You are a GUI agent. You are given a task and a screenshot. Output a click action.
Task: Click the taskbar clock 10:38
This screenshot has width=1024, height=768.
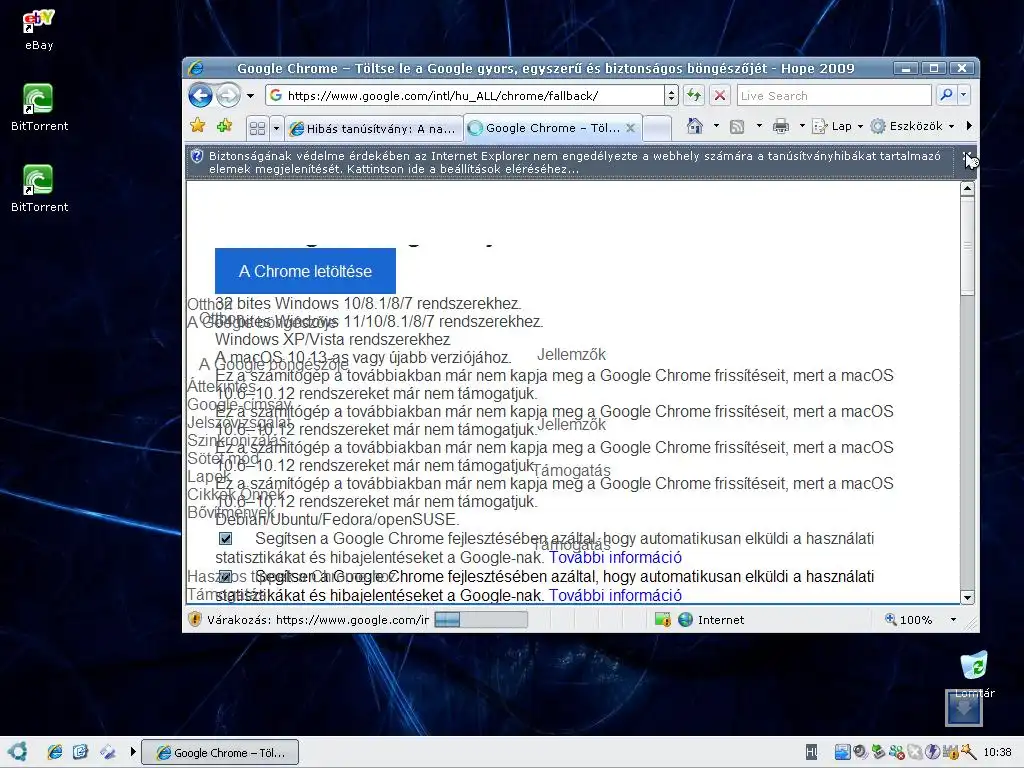tap(997, 752)
